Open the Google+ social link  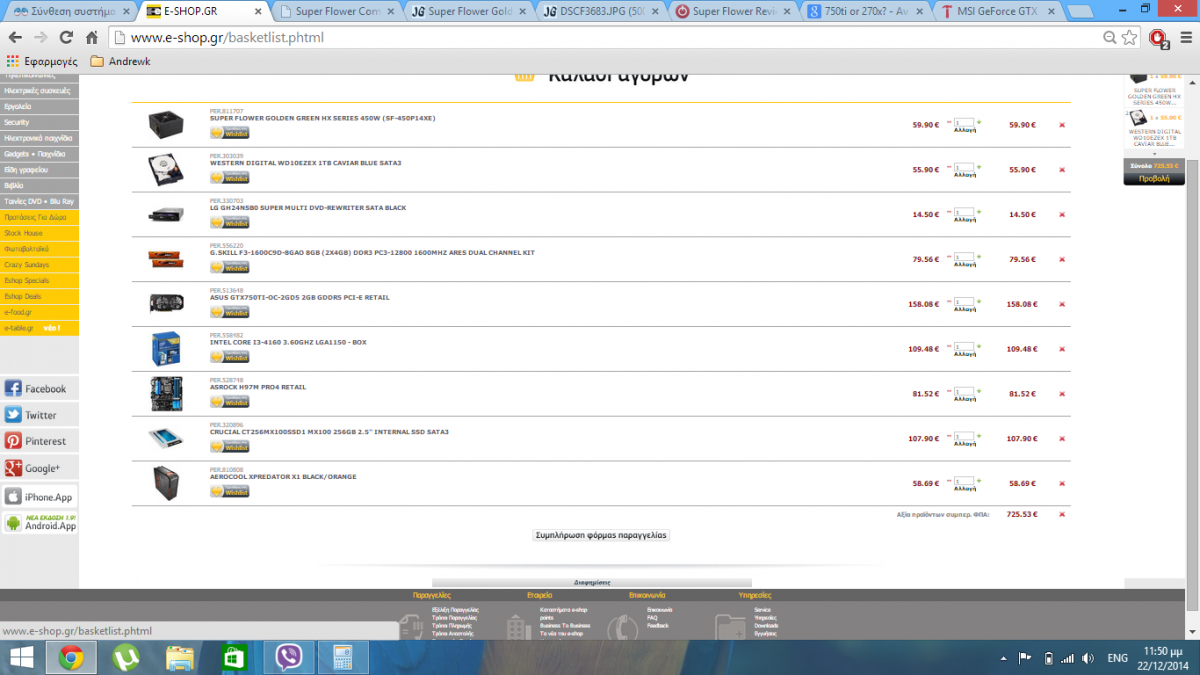click(x=39, y=468)
